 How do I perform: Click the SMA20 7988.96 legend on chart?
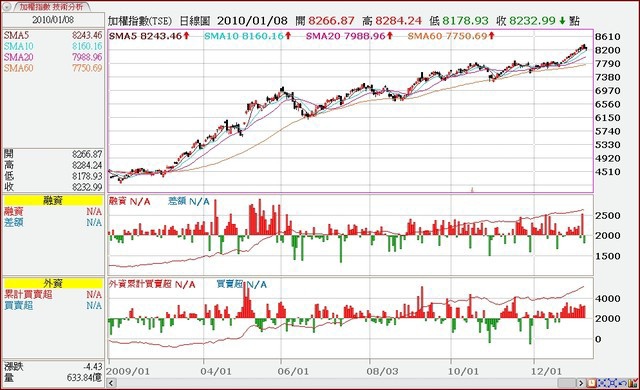pyautogui.click(x=349, y=36)
